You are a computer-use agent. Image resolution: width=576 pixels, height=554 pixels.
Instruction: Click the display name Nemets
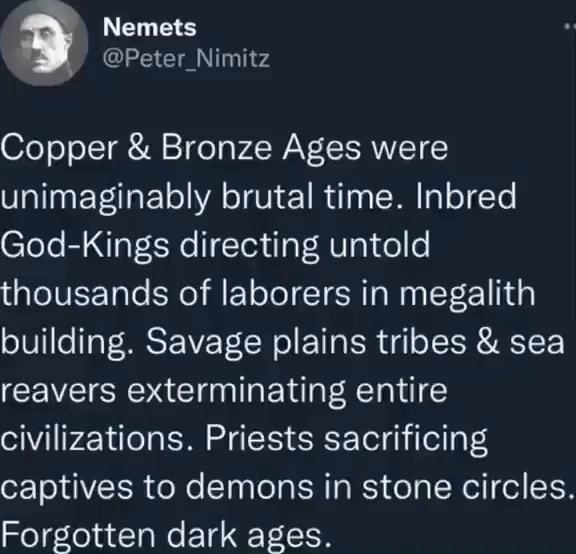point(150,28)
